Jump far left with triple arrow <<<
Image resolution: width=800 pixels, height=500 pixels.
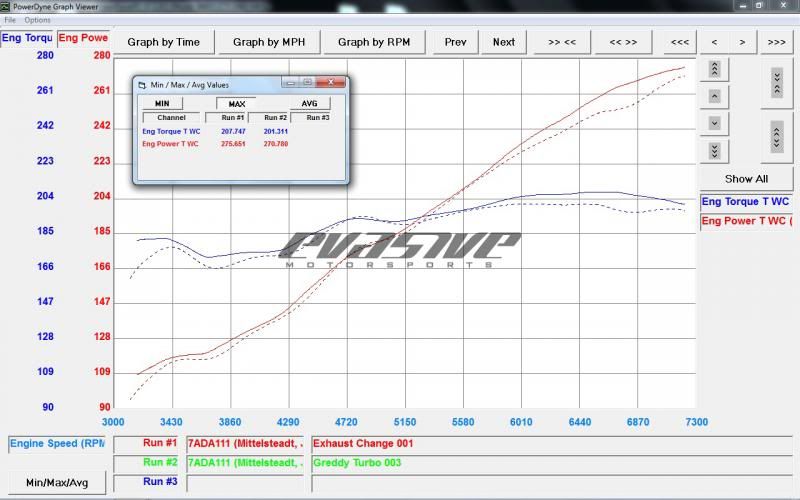pyautogui.click(x=680, y=42)
